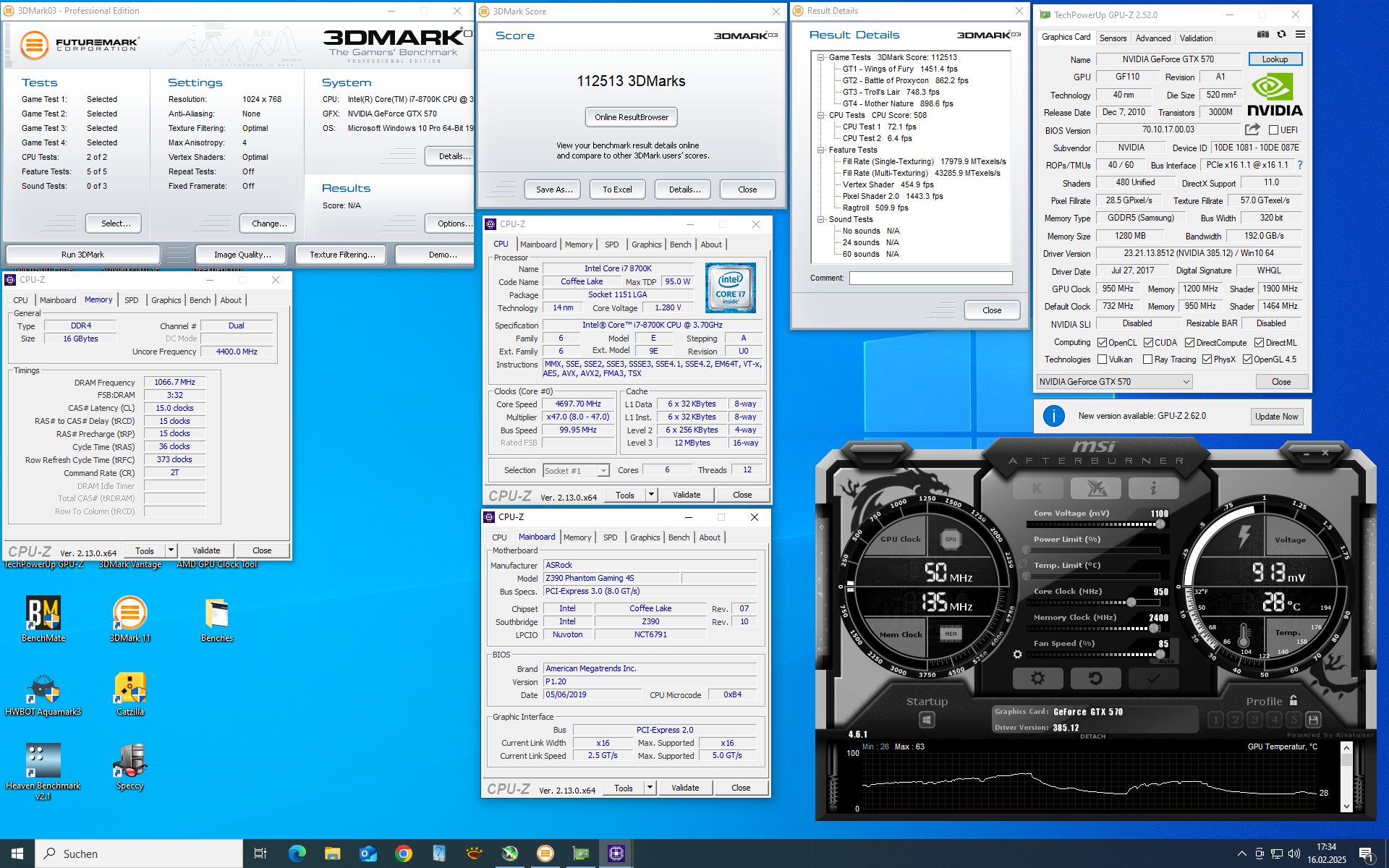1389x868 pixels.
Task: Click Update Now in the GPU-Z notice
Action: (x=1276, y=417)
